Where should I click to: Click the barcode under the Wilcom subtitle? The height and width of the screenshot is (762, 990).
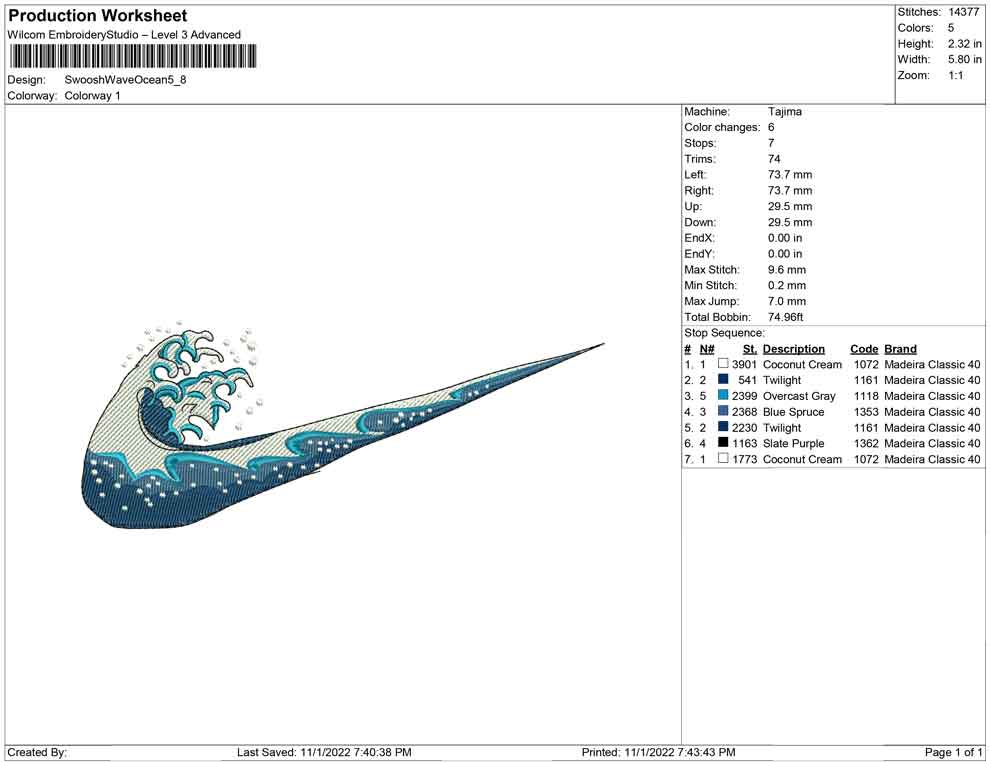(x=133, y=56)
